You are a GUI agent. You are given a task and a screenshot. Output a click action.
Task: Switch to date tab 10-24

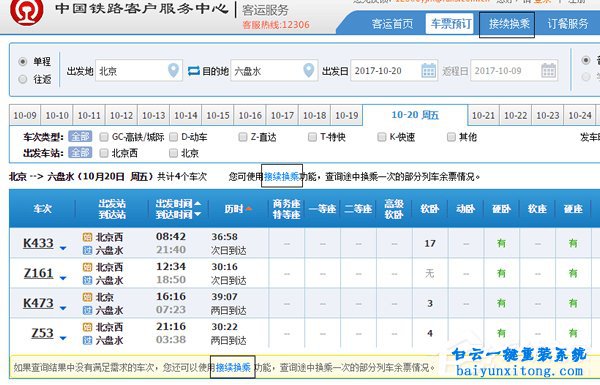click(x=580, y=115)
